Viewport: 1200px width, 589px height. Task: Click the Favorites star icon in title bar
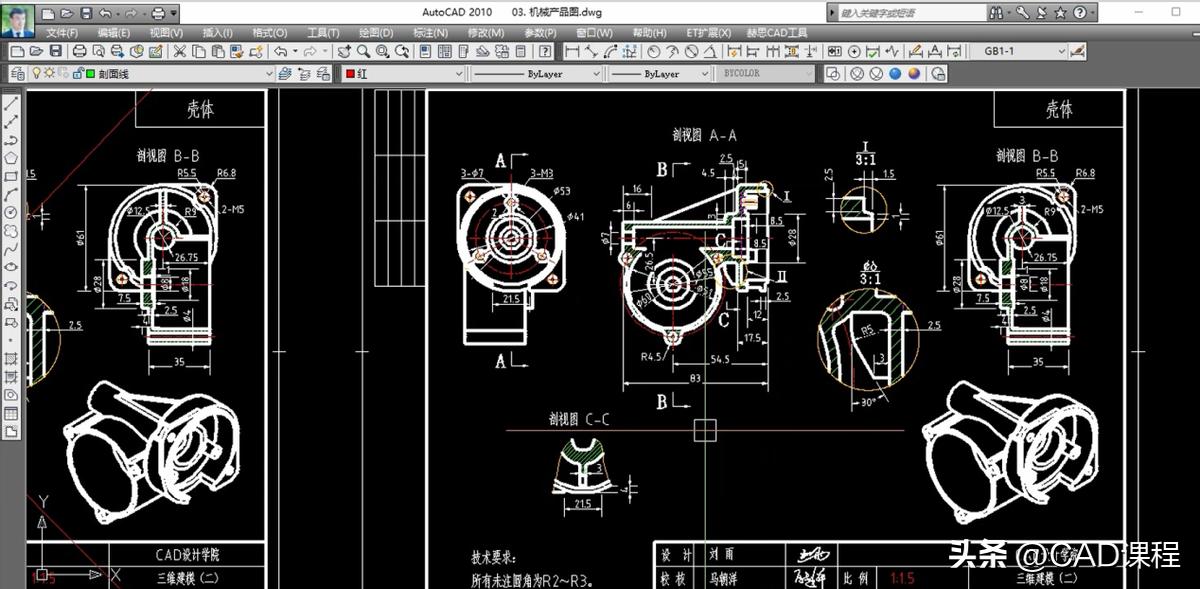pyautogui.click(x=1060, y=13)
